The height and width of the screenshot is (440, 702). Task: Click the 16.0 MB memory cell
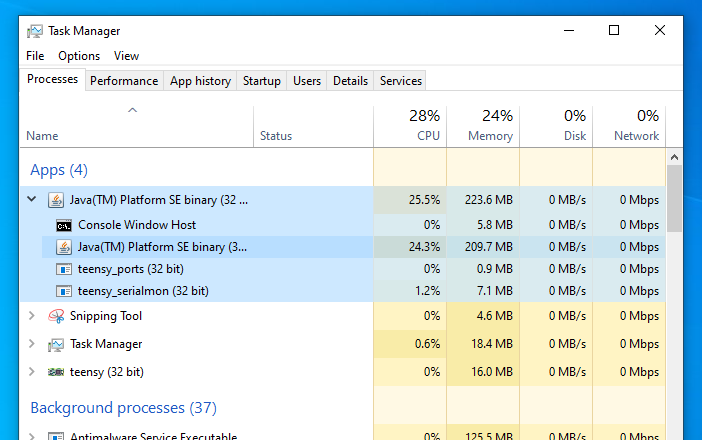pos(483,372)
